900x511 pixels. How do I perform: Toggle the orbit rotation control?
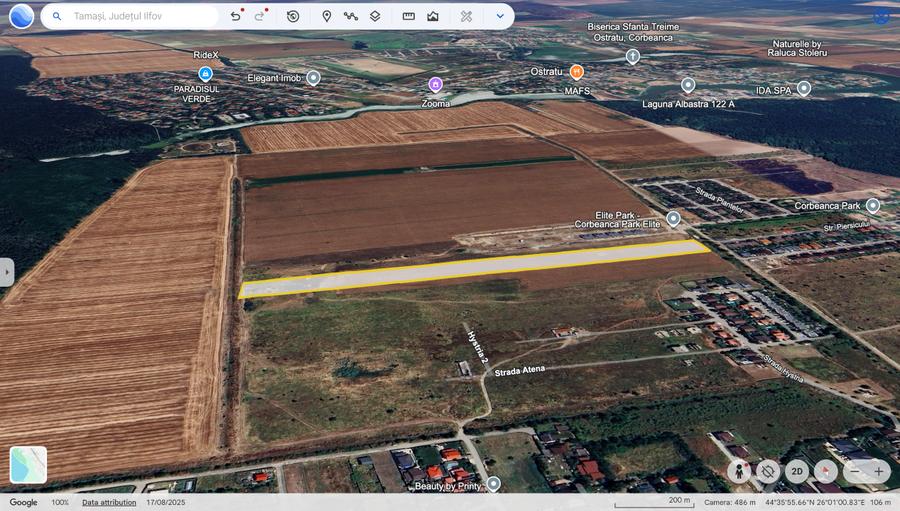click(x=768, y=471)
